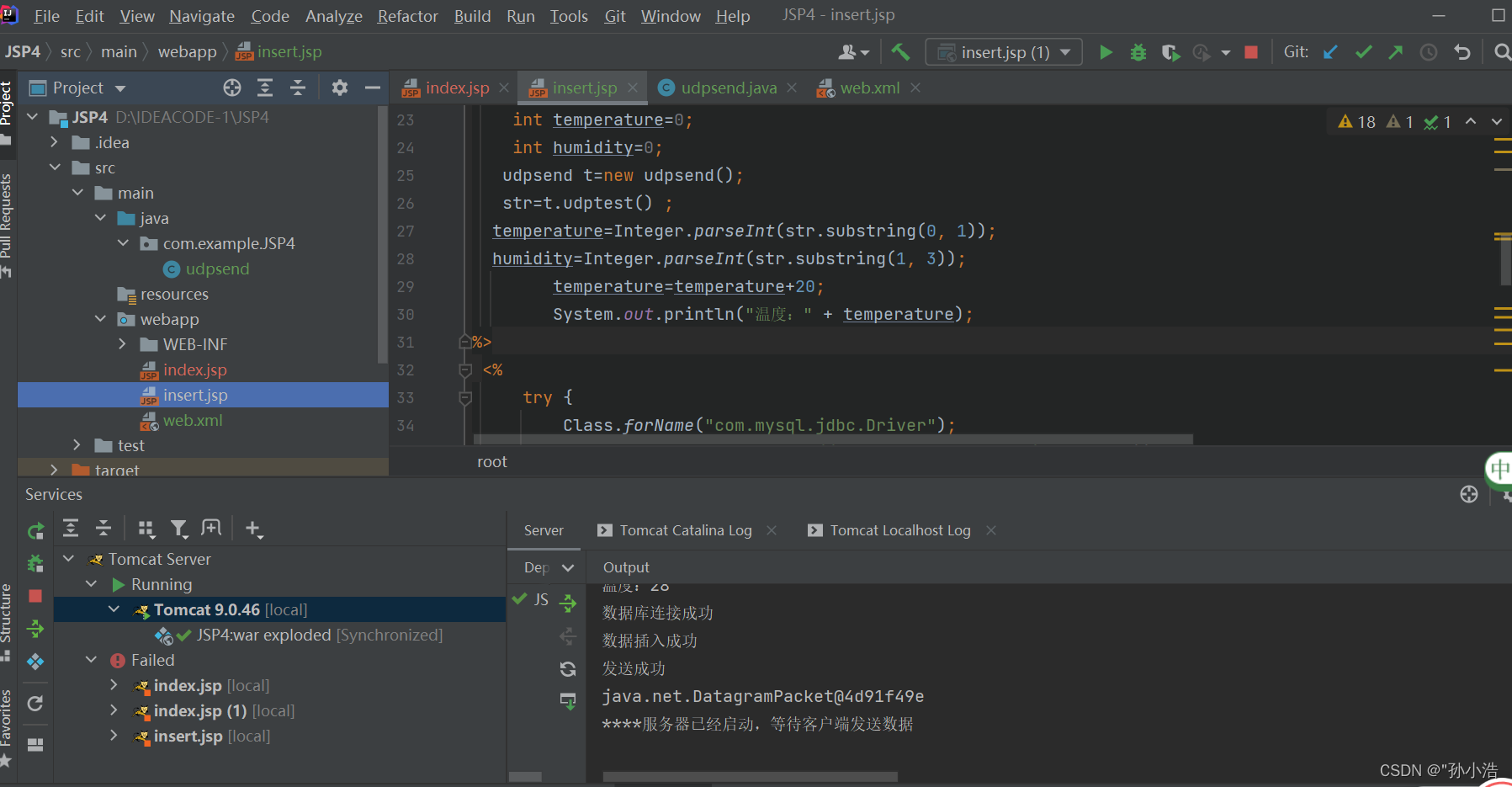
Task: Collapse the src folder
Action: (x=55, y=168)
